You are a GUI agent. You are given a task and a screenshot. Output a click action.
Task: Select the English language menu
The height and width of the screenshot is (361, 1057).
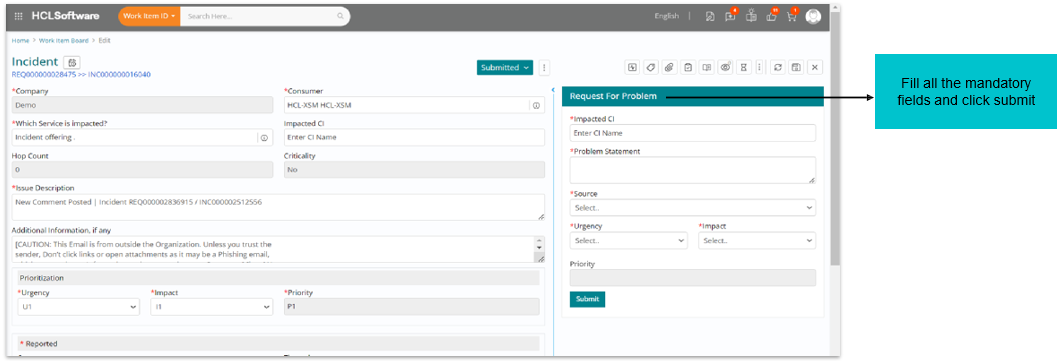[x=667, y=16]
